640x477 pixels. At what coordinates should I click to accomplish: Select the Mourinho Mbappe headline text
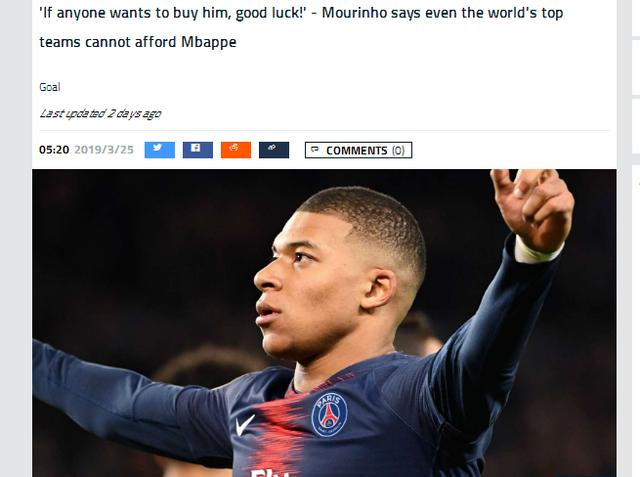301,27
